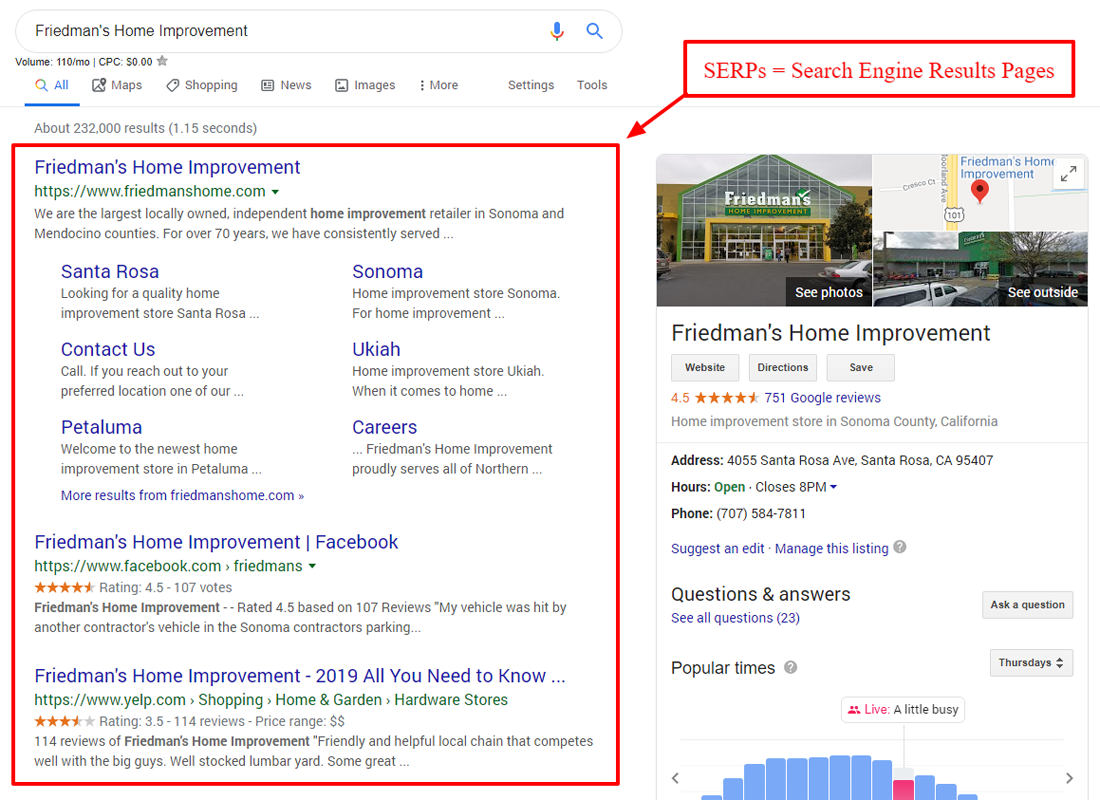
Task: Open search Tools
Action: tap(592, 85)
